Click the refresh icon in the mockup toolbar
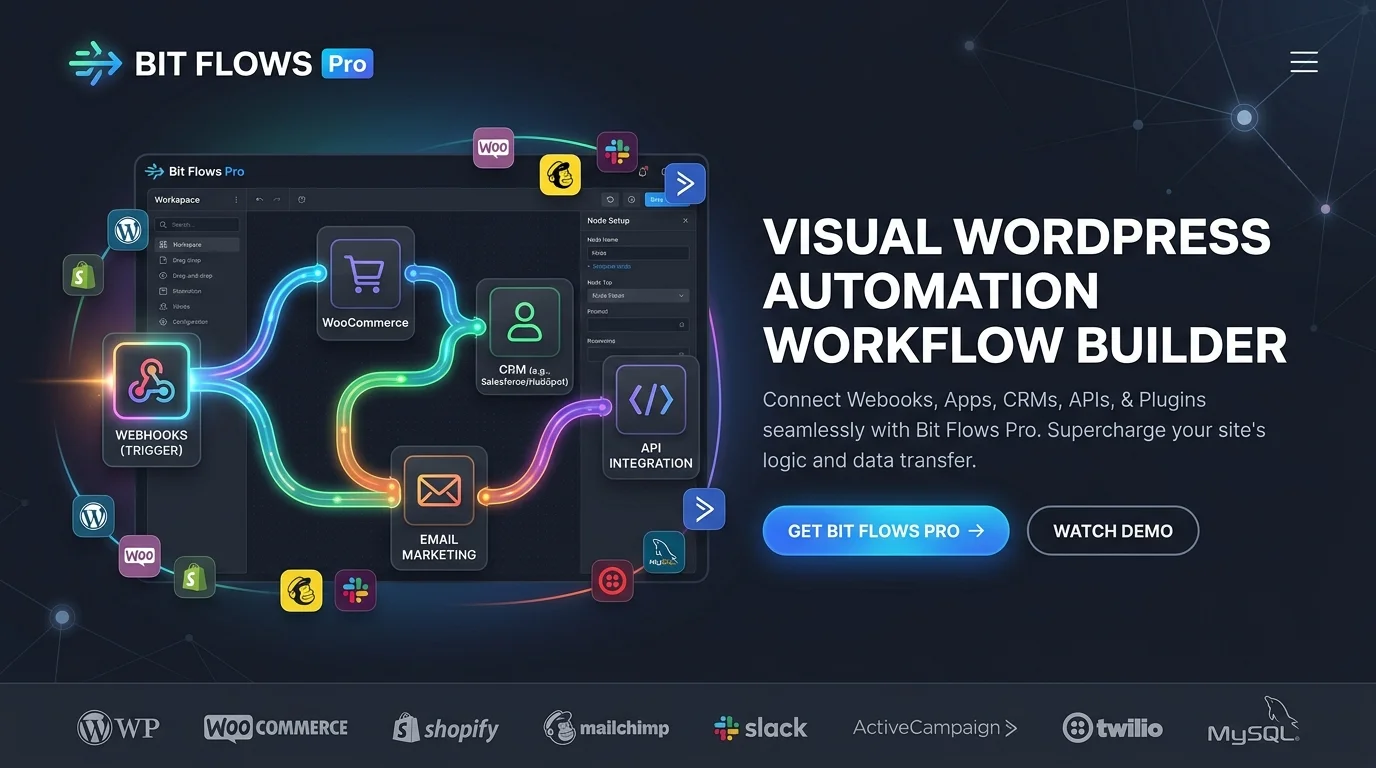Screen dimensions: 1376x768 [x=610, y=200]
